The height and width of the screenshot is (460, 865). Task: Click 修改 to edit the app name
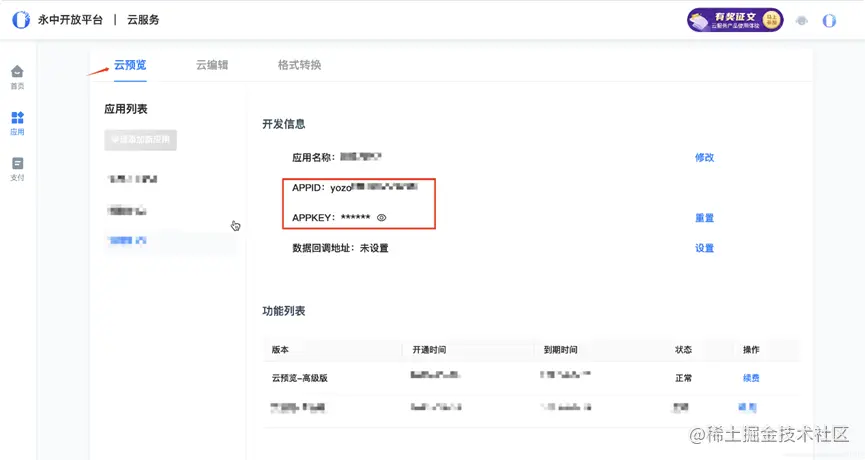pyautogui.click(x=704, y=157)
